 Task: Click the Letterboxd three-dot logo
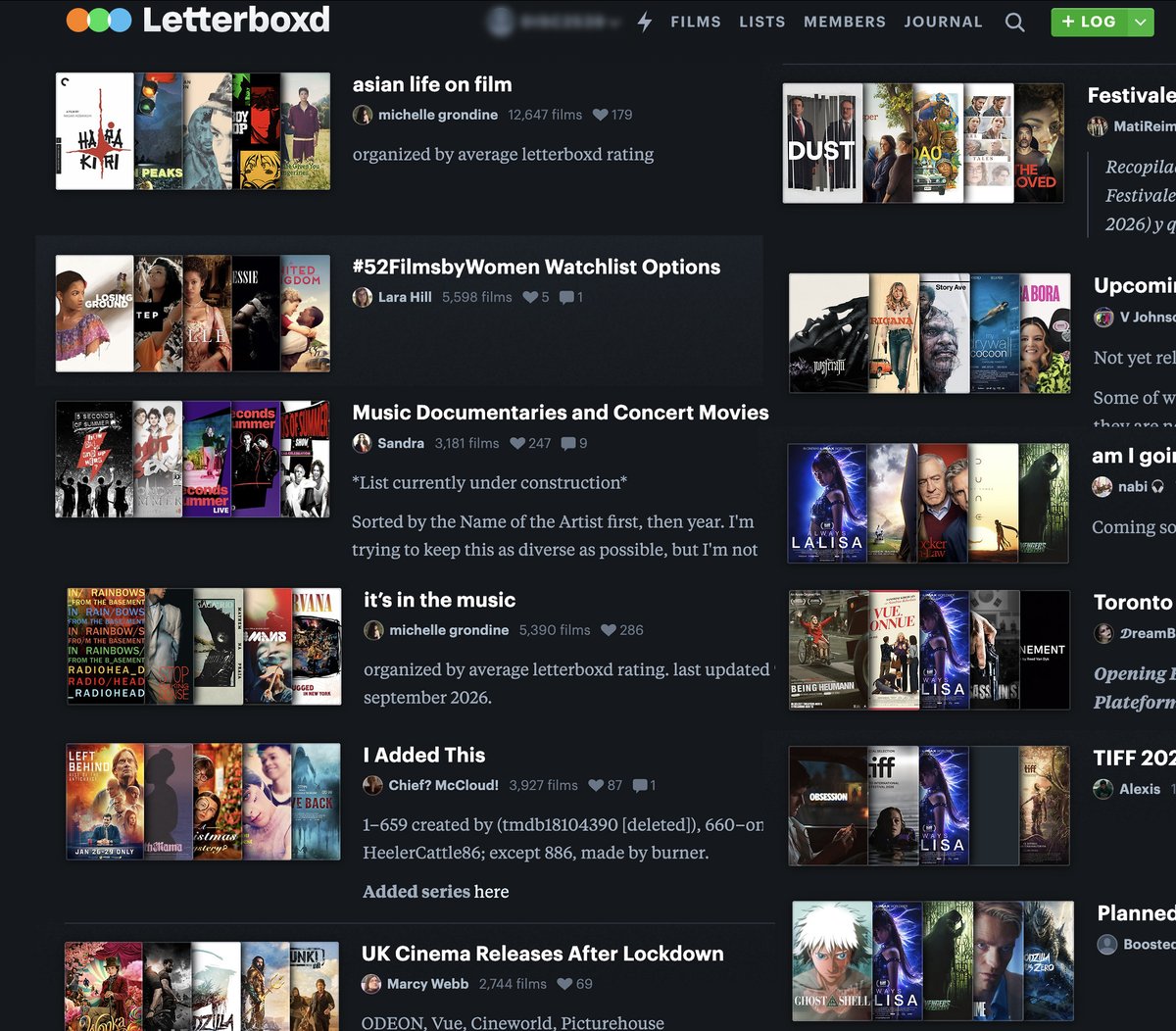click(99, 20)
